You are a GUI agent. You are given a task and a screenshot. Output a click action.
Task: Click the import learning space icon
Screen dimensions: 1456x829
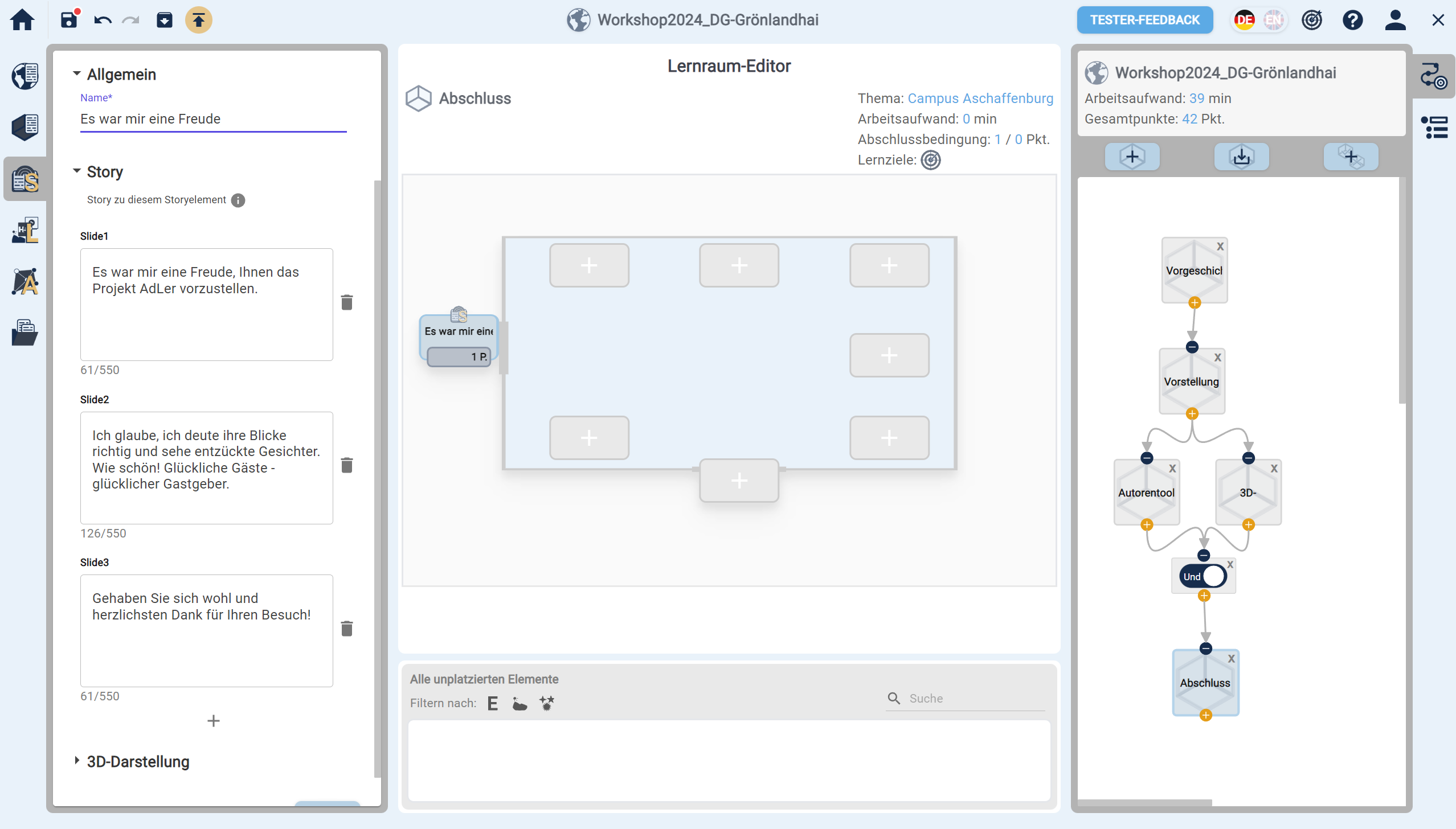pos(1241,157)
